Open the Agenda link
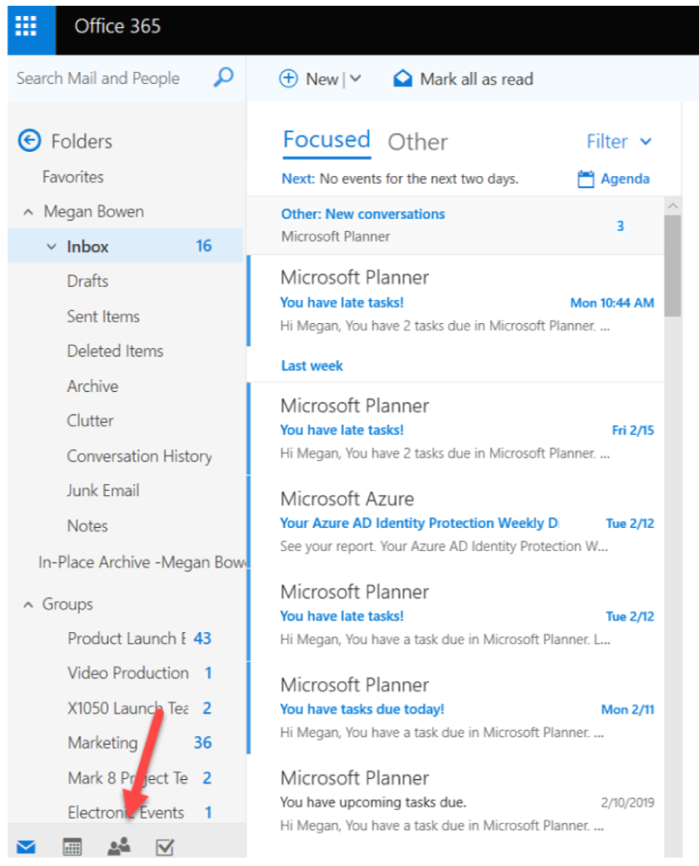 click(x=625, y=179)
